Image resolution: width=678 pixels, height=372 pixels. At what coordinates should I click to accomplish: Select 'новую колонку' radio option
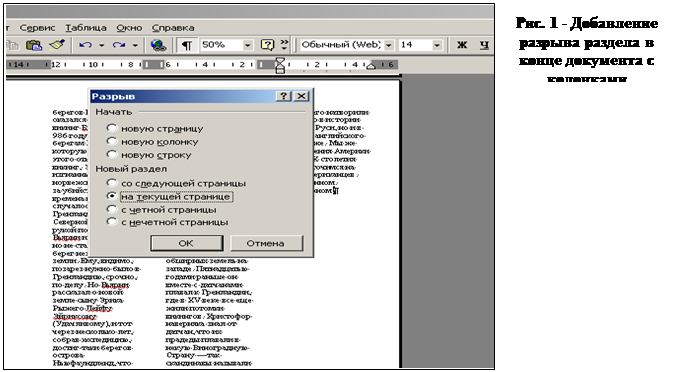click(x=112, y=141)
